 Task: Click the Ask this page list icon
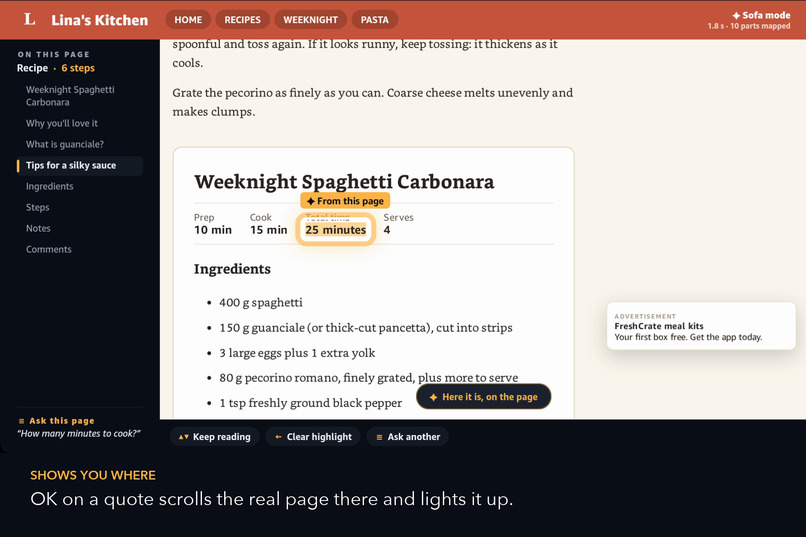click(22, 421)
